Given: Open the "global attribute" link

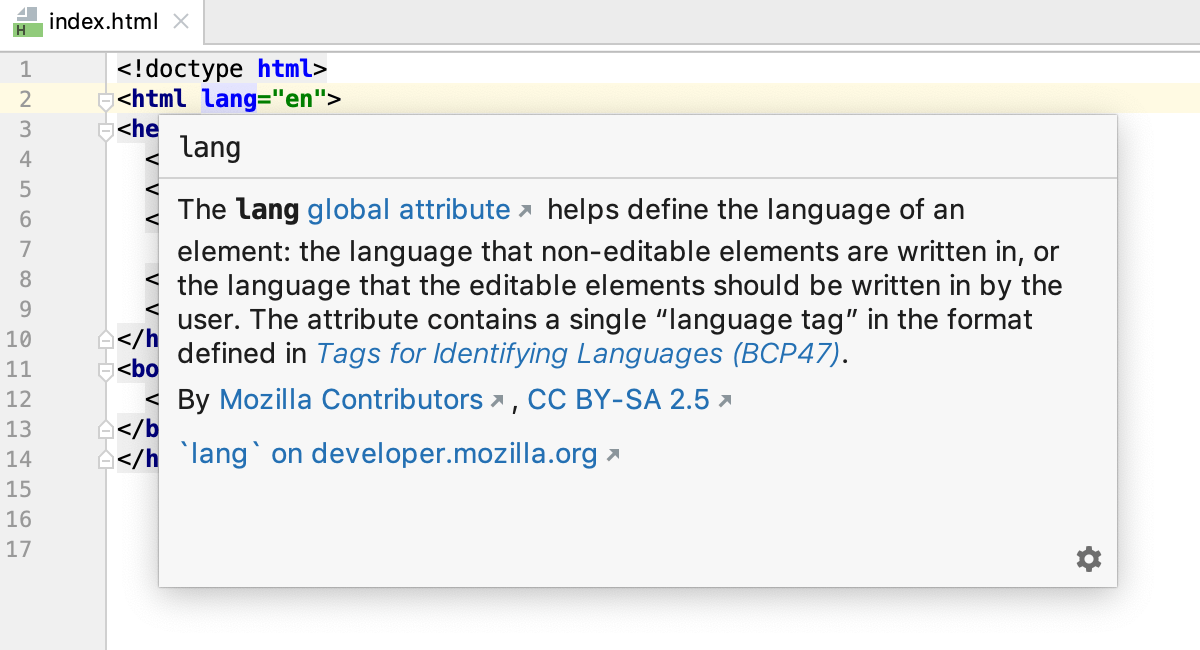Looking at the screenshot, I should coord(408,209).
